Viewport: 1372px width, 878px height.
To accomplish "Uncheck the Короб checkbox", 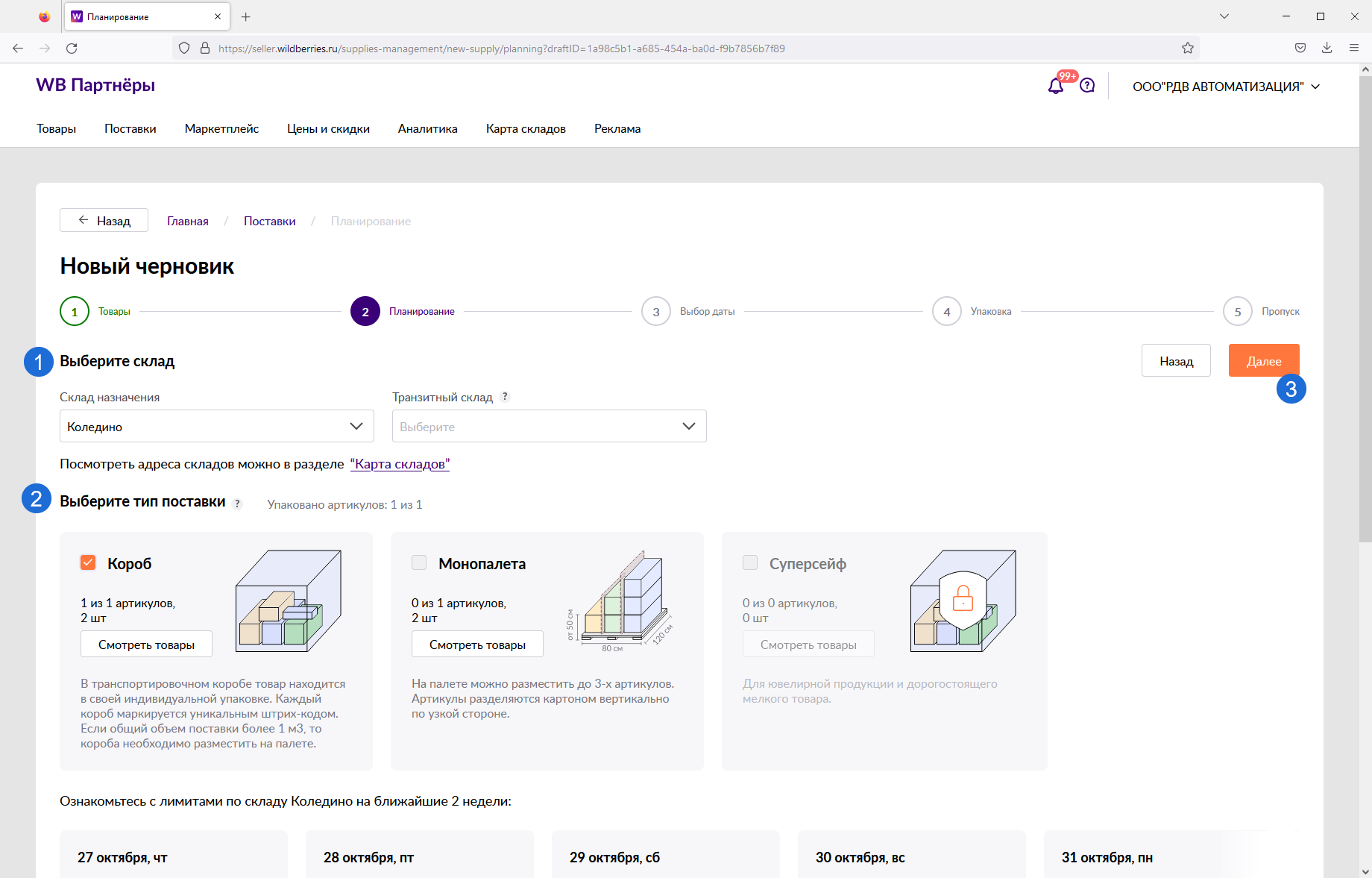I will point(88,562).
